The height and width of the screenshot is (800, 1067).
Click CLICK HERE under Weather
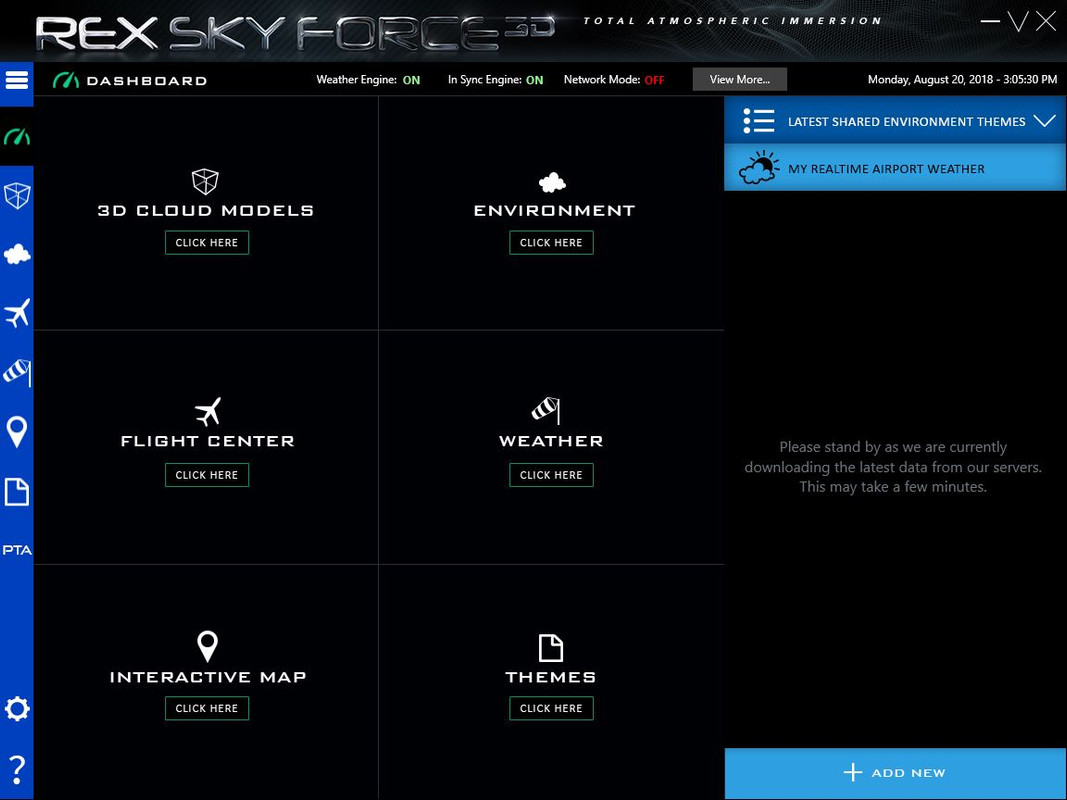tap(551, 475)
